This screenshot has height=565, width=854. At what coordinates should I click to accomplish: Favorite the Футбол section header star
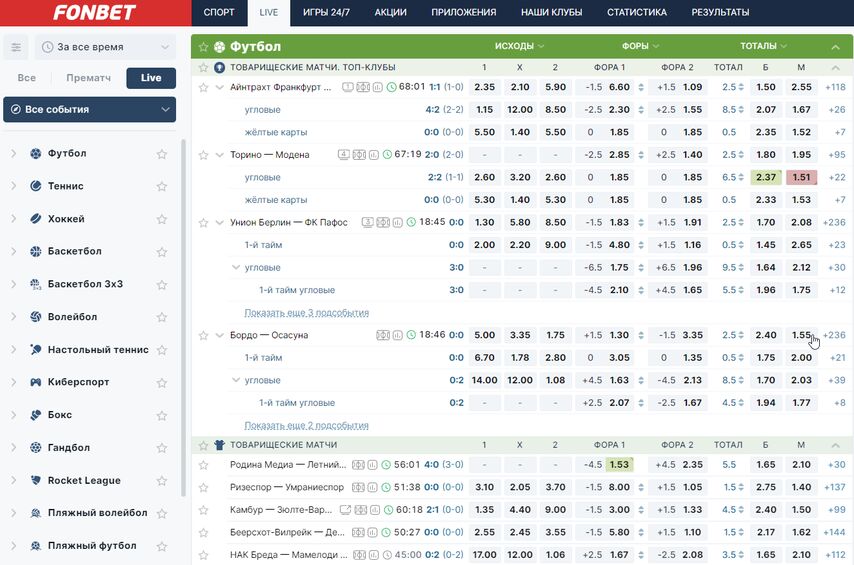(x=203, y=47)
